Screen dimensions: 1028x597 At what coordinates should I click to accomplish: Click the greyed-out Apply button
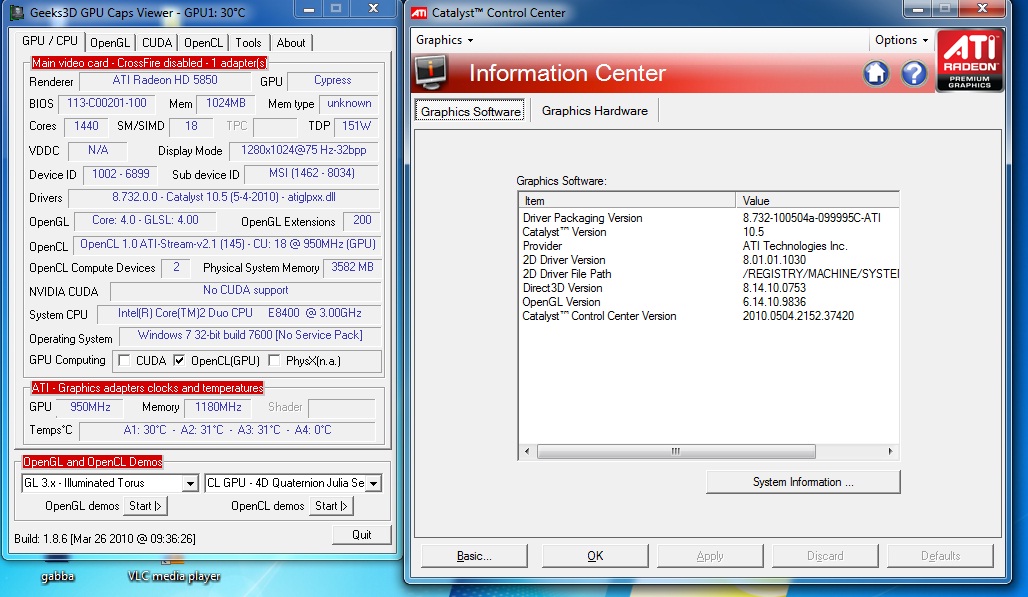point(710,556)
